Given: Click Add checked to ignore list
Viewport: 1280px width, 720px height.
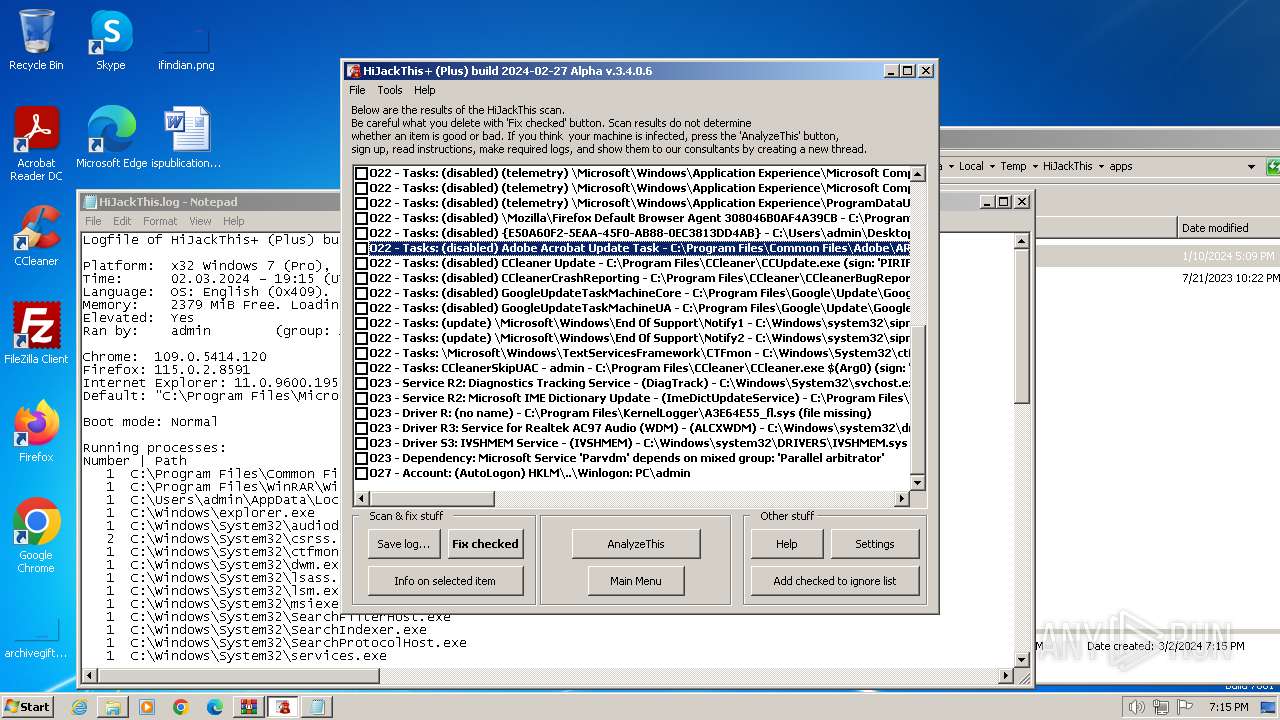Looking at the screenshot, I should tap(835, 581).
